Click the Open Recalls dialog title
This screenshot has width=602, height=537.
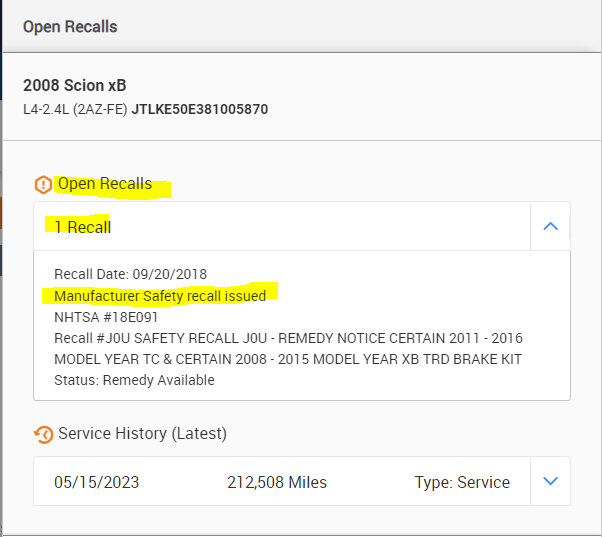70,27
